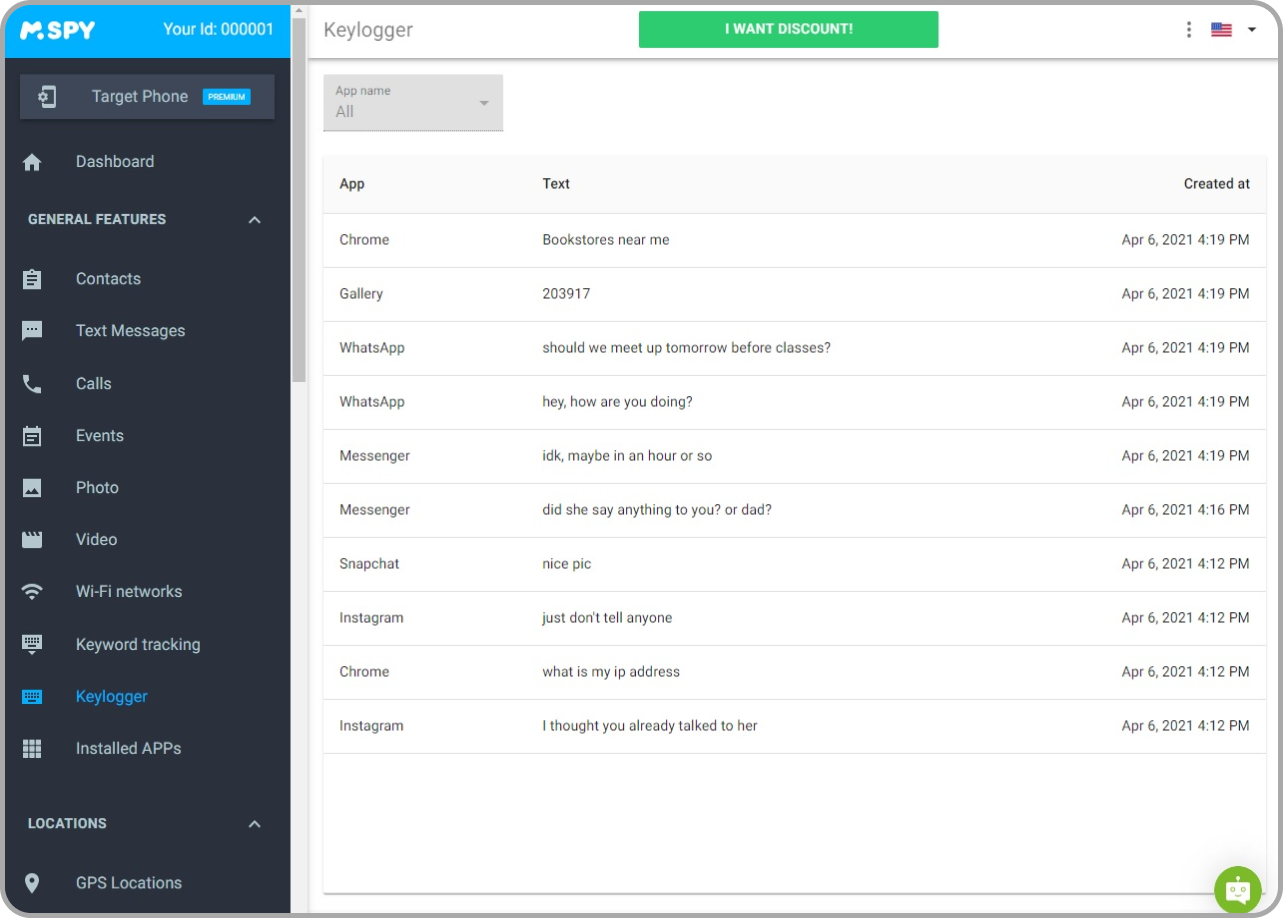
Task: Go to Contacts in the sidebar
Action: coord(108,279)
